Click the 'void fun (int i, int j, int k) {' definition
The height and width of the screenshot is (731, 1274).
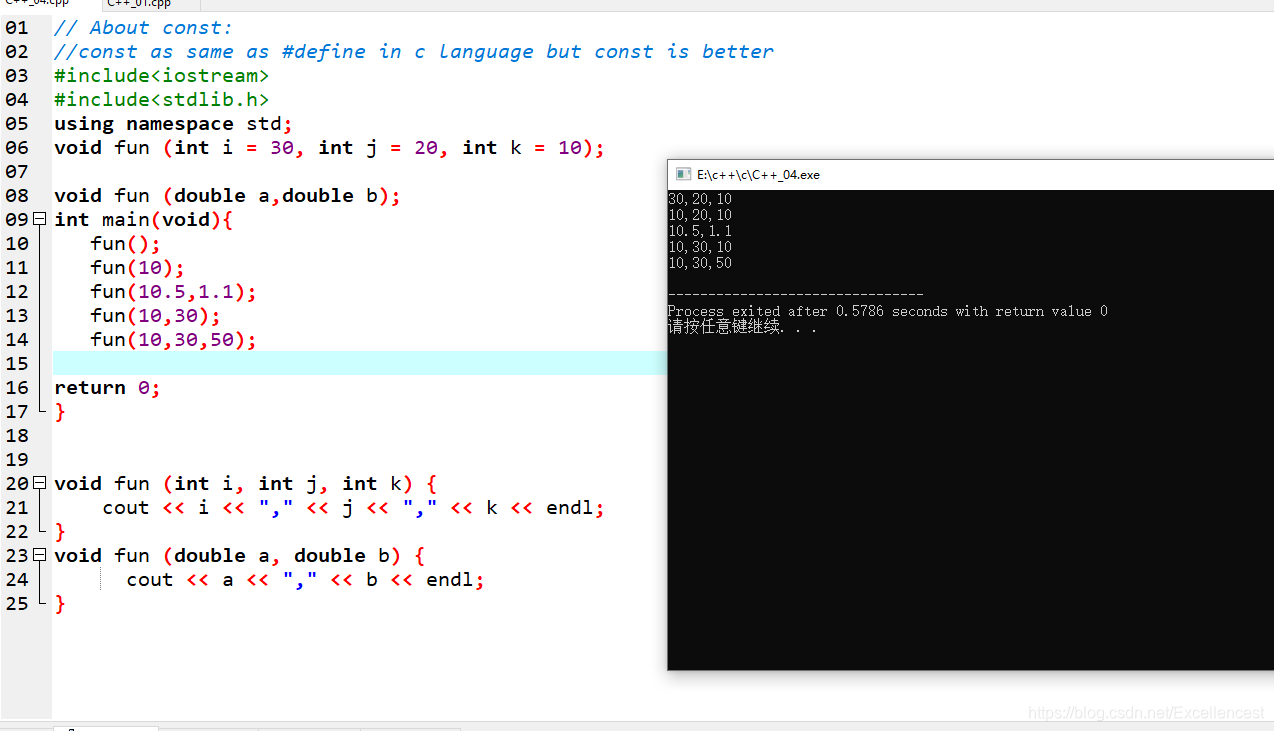pos(246,483)
